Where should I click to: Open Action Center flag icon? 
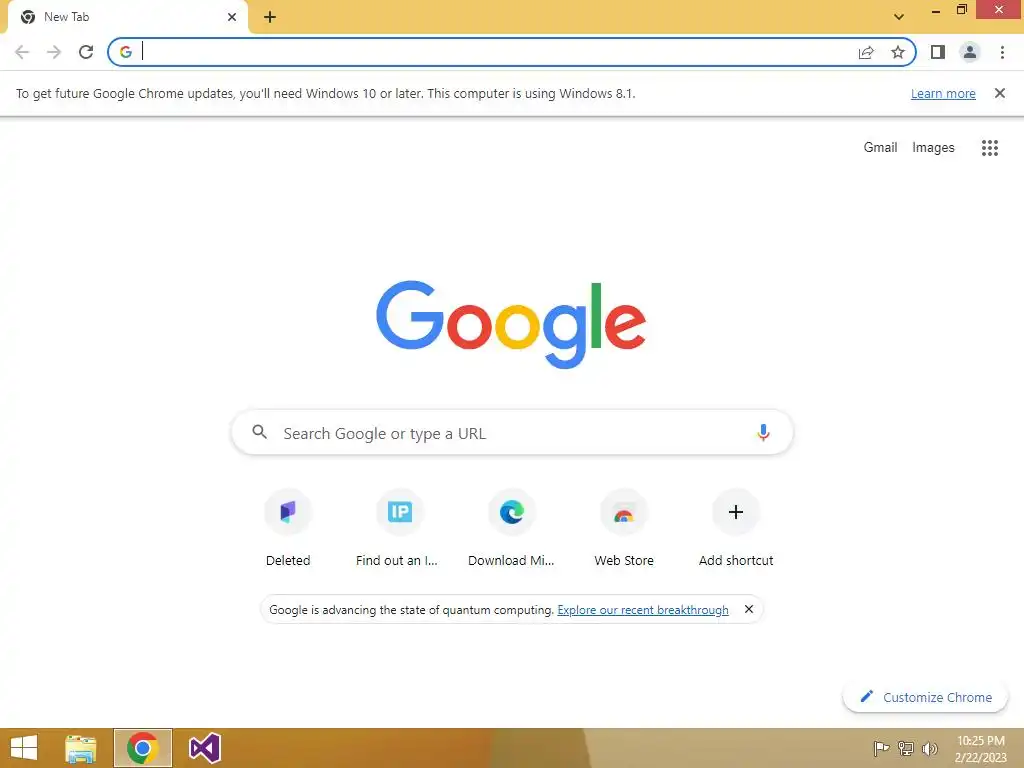click(881, 748)
